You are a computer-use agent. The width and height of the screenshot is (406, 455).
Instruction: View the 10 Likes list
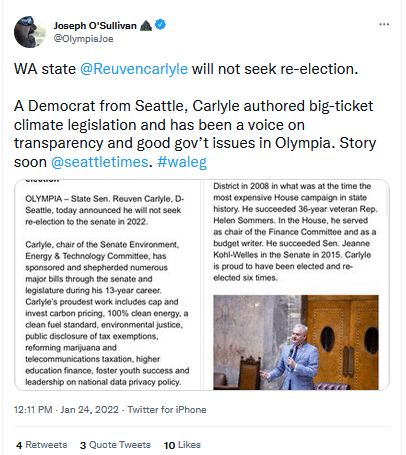coord(182,445)
